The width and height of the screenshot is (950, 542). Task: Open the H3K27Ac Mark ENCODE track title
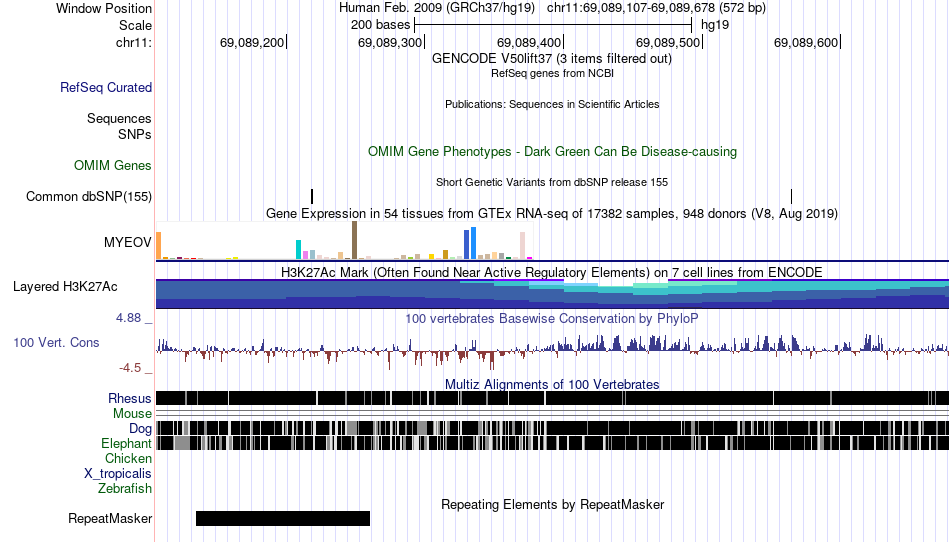(x=552, y=273)
